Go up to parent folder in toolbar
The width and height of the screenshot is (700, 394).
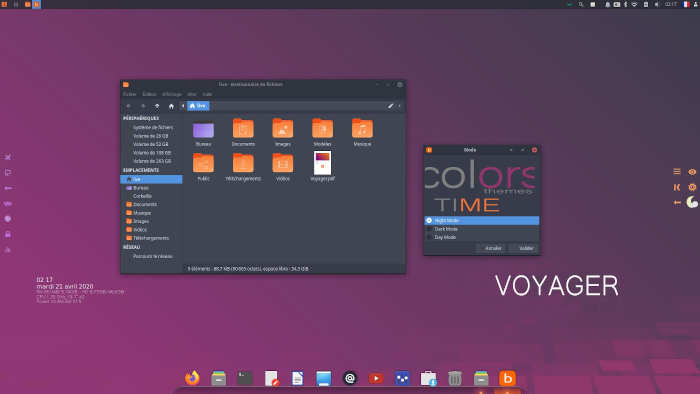tap(157, 106)
